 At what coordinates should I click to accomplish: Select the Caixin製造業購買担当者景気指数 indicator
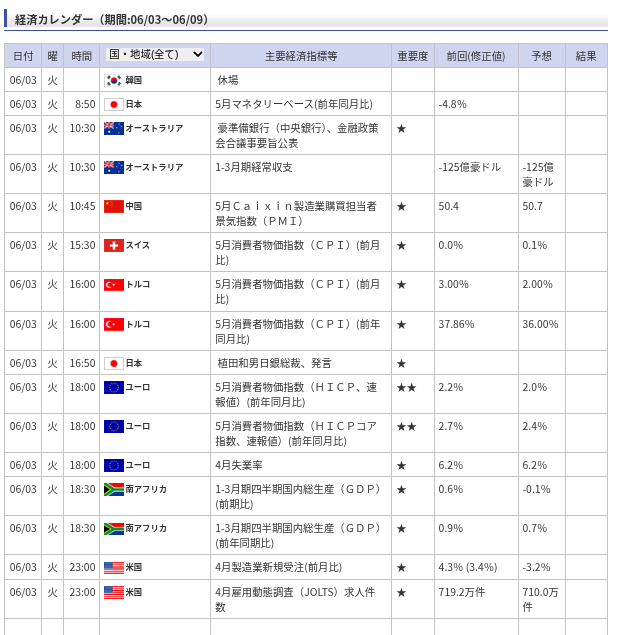point(296,214)
